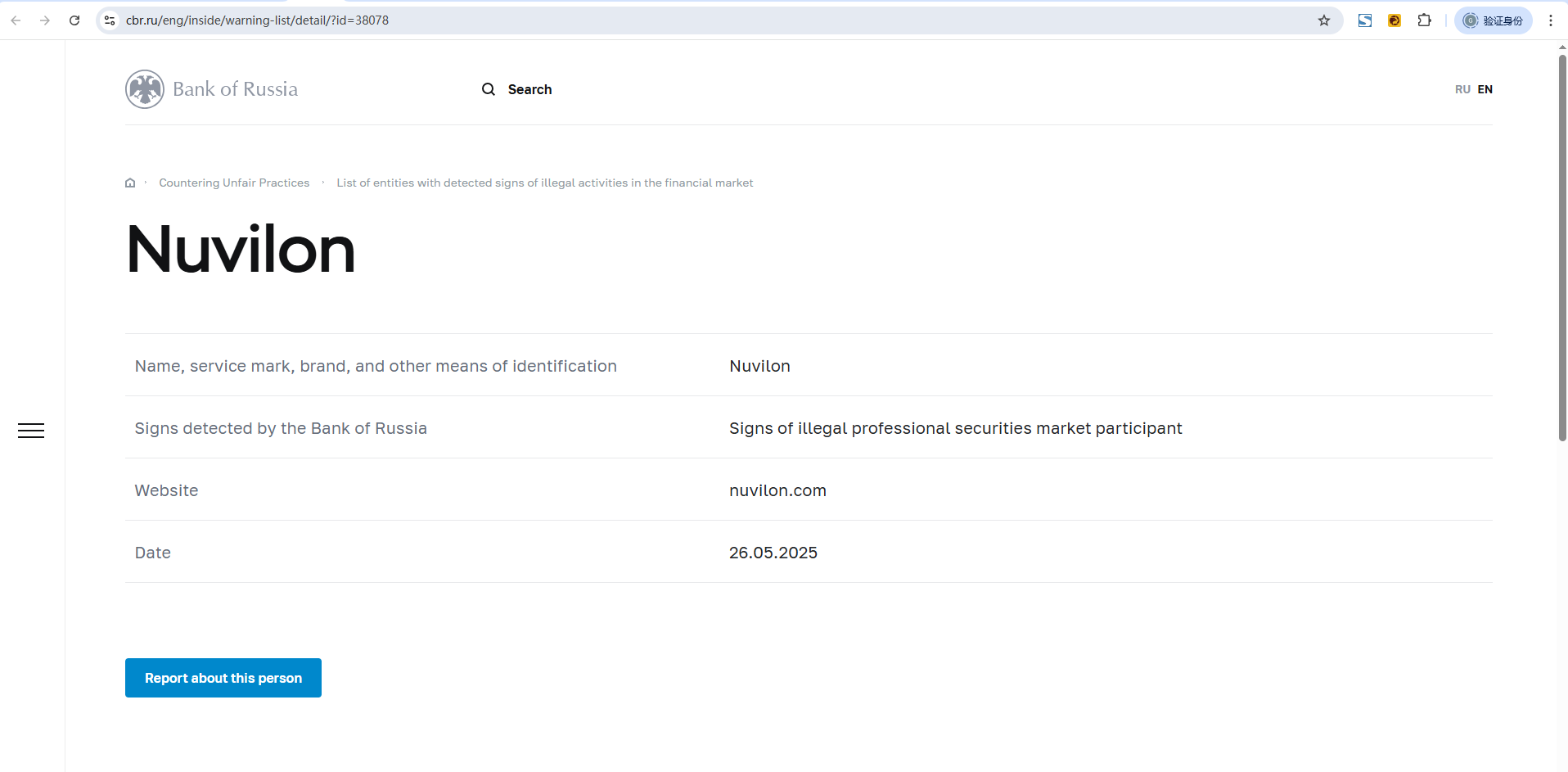Click the Bank of Russia eagle logo
Image resolution: width=1568 pixels, height=772 pixels.
tap(145, 89)
